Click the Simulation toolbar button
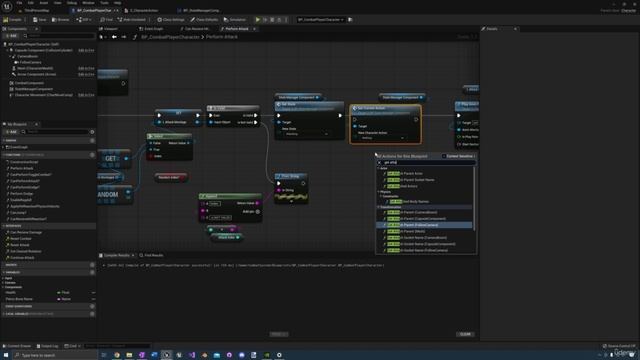This screenshot has height=360, width=640. pyautogui.click(x=235, y=20)
